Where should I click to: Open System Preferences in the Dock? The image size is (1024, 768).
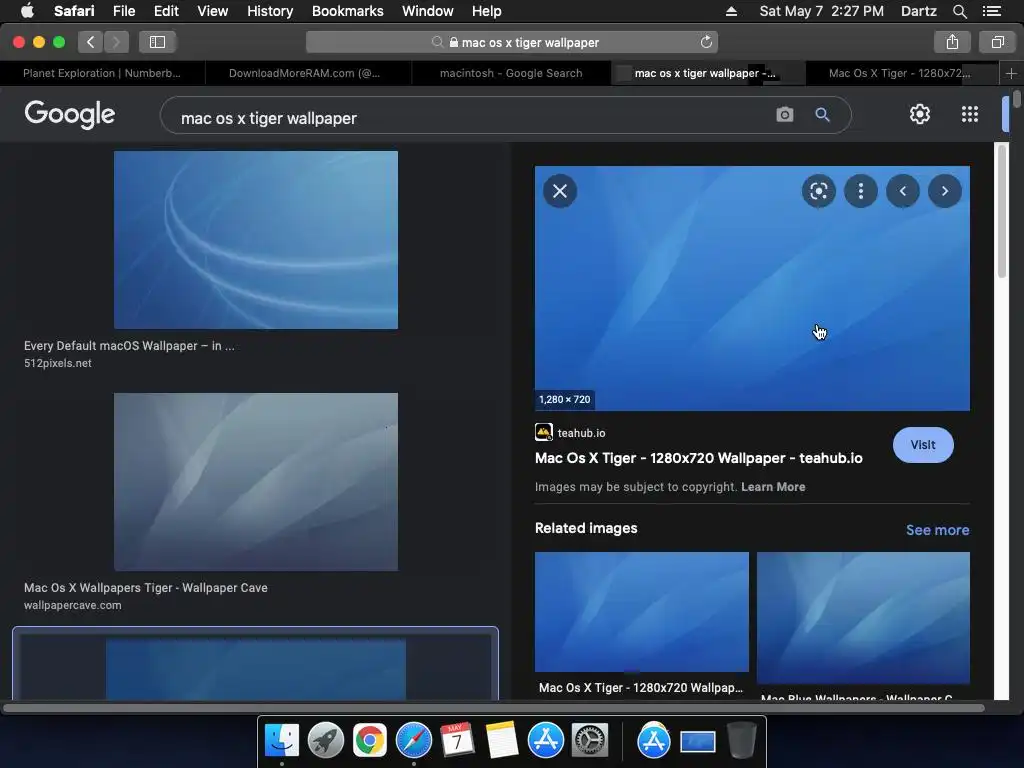(x=590, y=740)
